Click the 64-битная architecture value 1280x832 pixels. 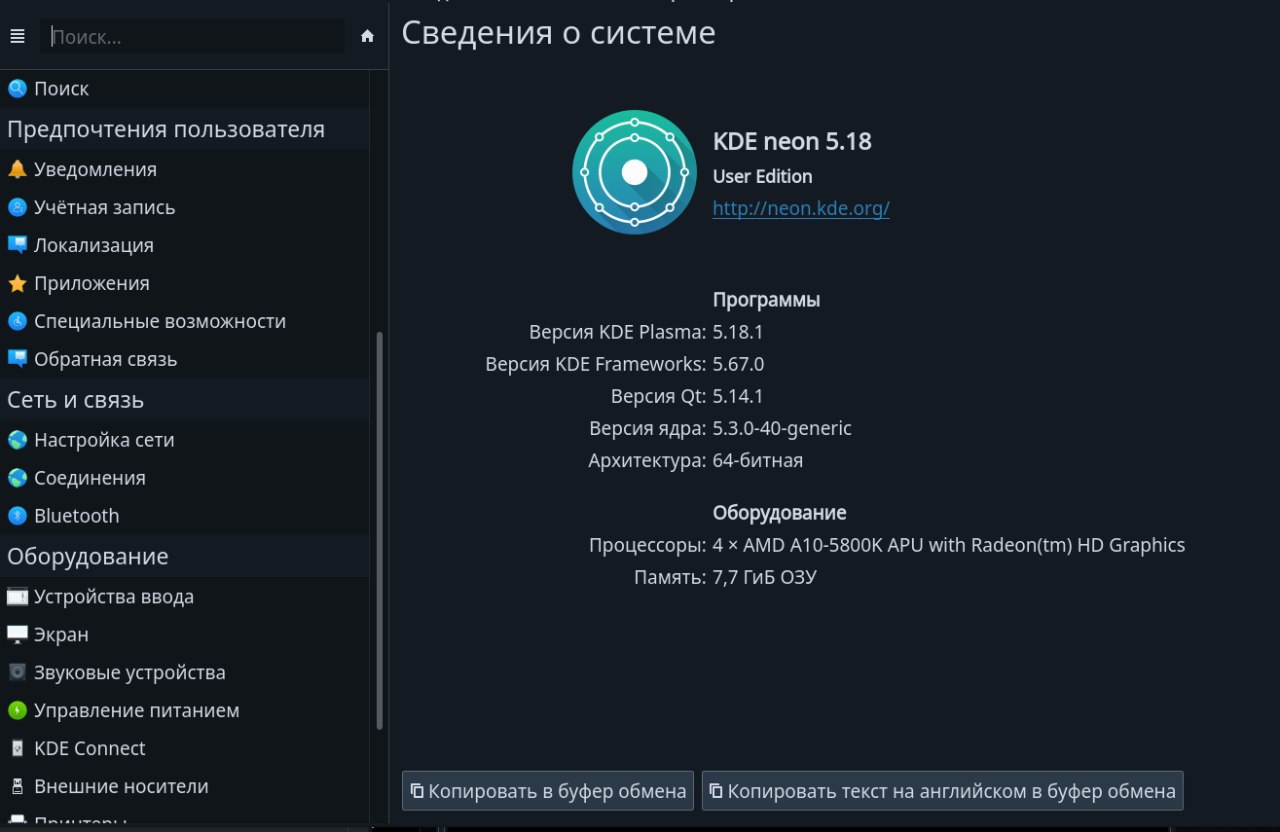click(x=758, y=461)
